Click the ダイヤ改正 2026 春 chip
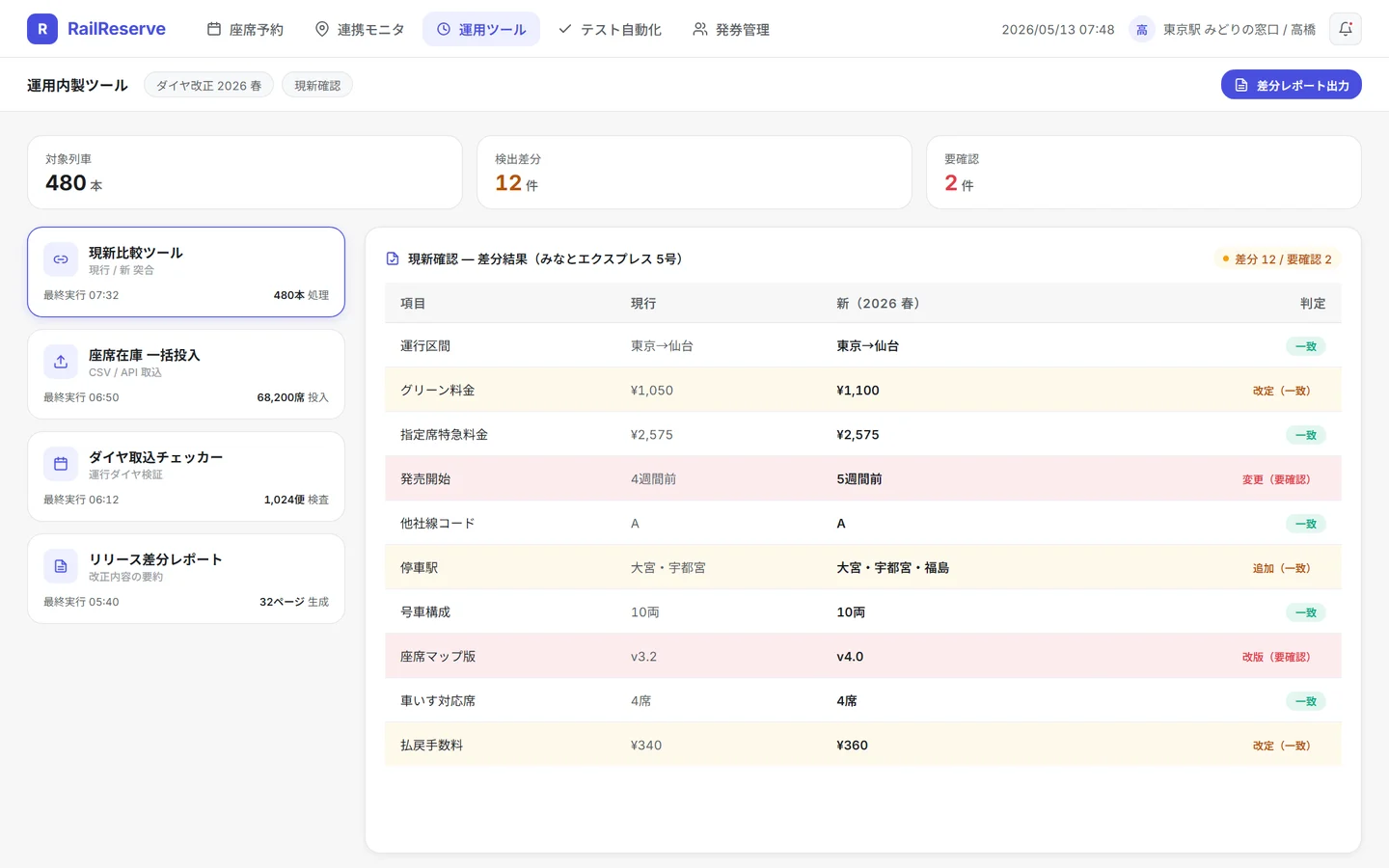Viewport: 1389px width, 868px height. [x=209, y=85]
